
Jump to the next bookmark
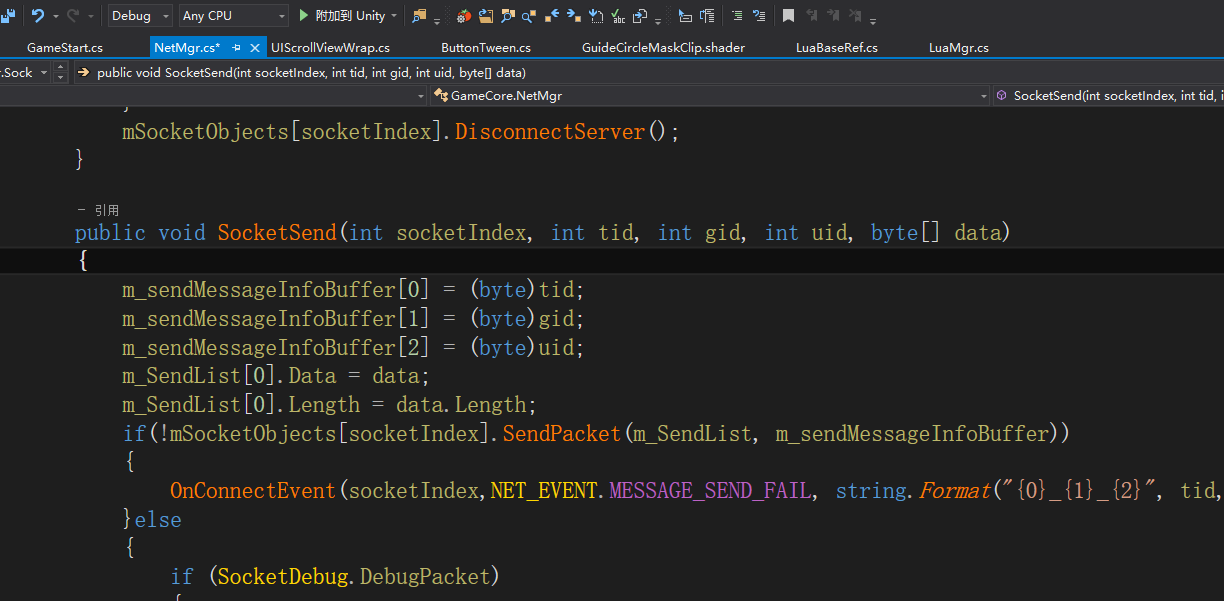[x=834, y=14]
